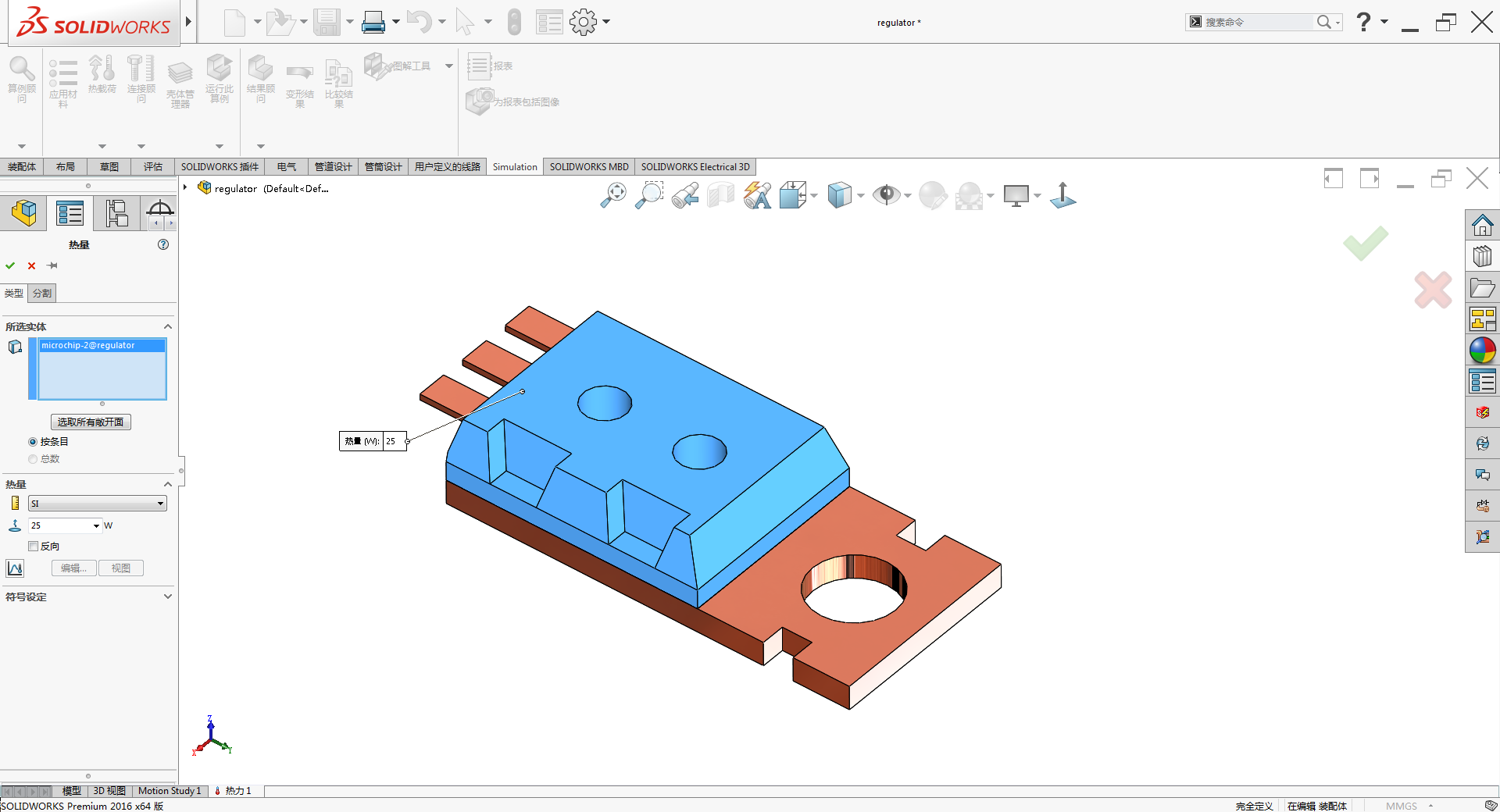Click the callout heat value box 25
The height and width of the screenshot is (812, 1500).
[395, 441]
